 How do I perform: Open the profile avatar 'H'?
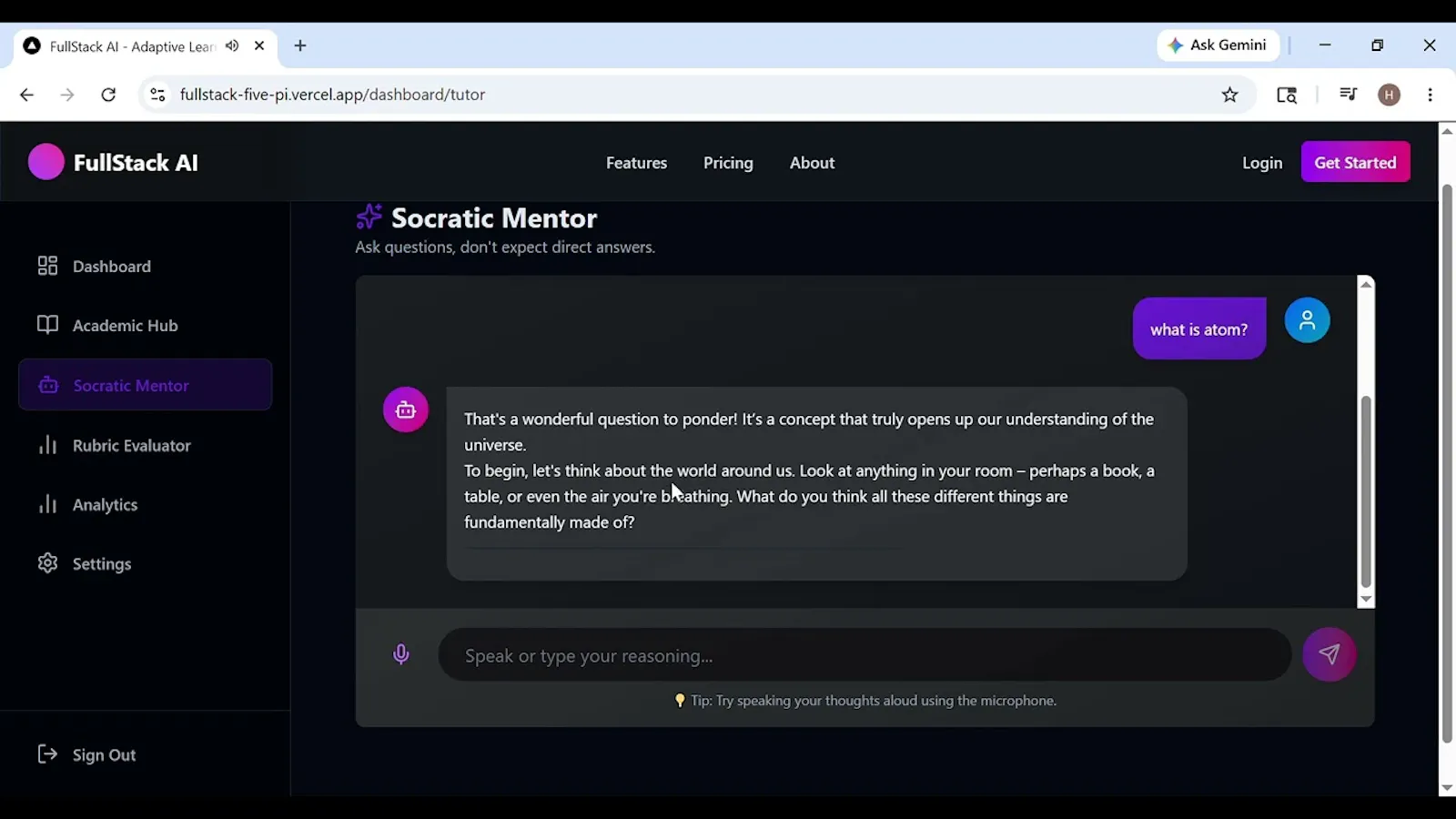click(x=1390, y=95)
